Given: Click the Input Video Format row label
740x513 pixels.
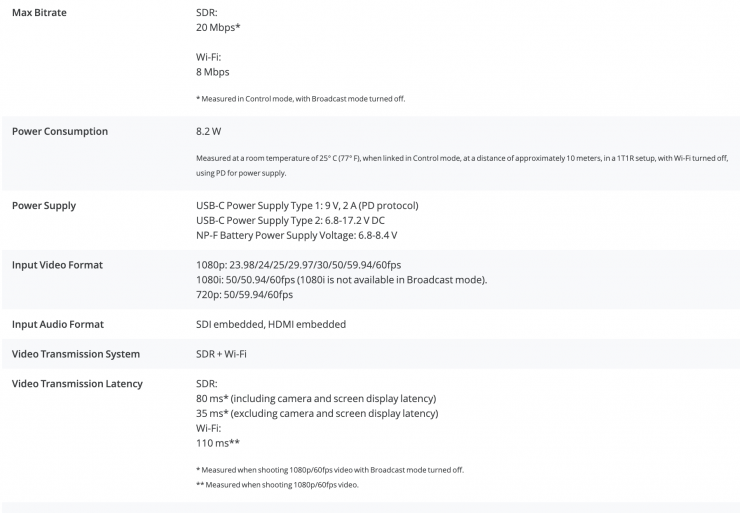Looking at the screenshot, I should coord(57,265).
